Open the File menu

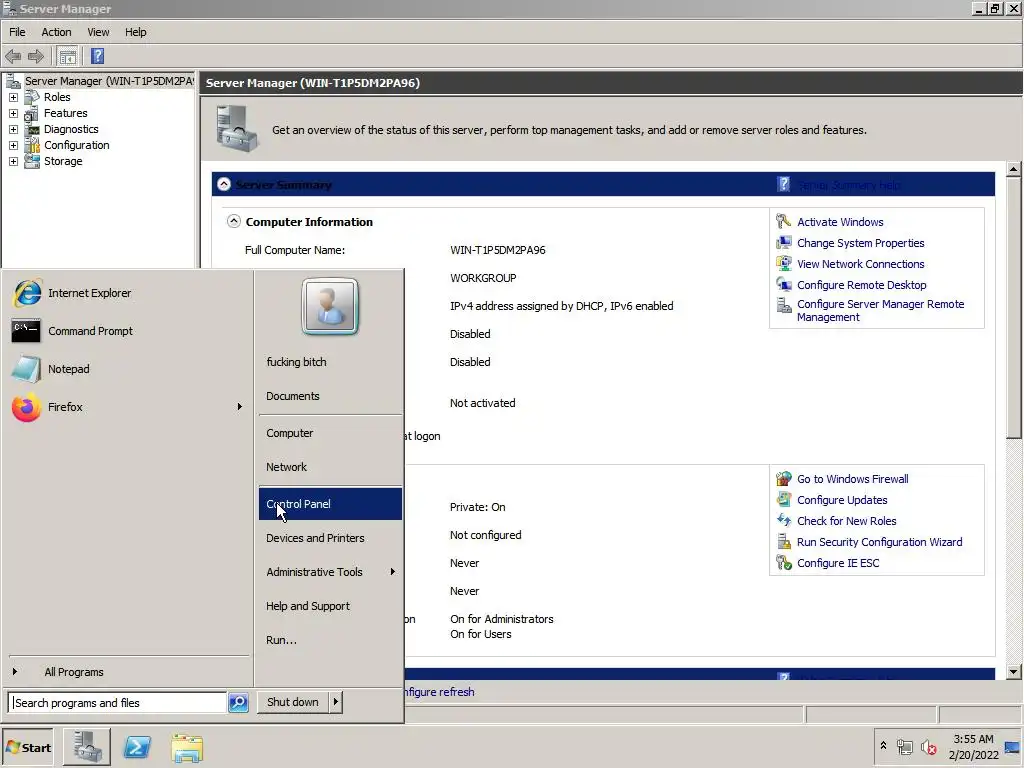[17, 32]
